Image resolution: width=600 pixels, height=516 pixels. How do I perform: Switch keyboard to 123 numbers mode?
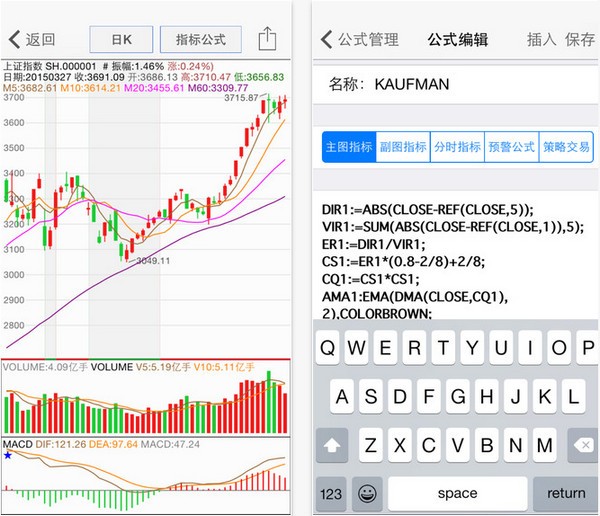[x=329, y=493]
